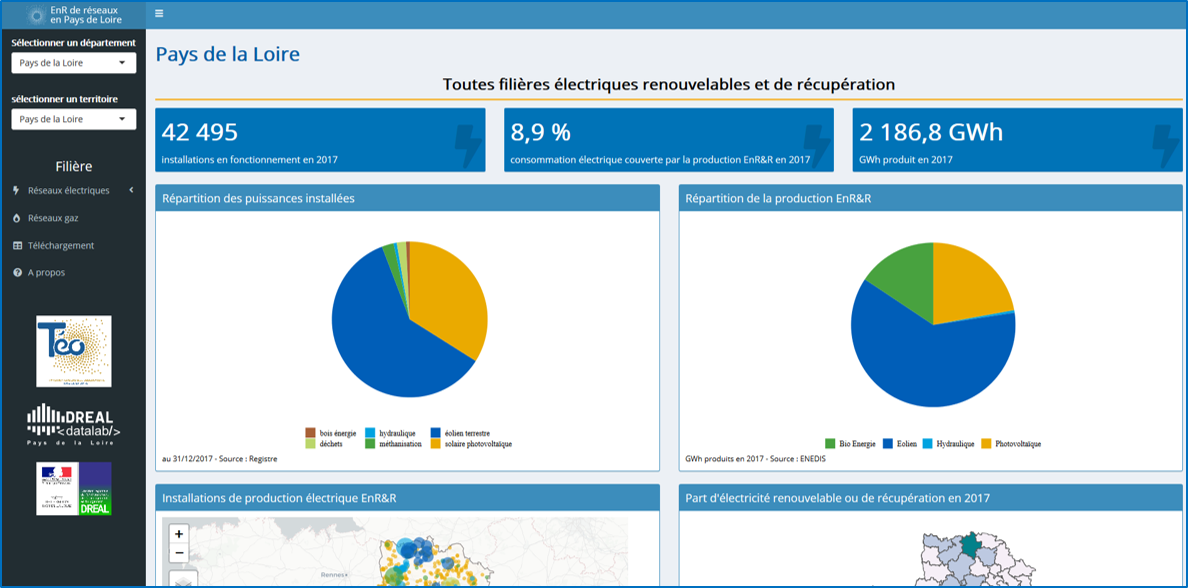Screen dimensions: 1188x588
Task: Toggle the sidebar with the hamburger icon
Action: pyautogui.click(x=159, y=14)
